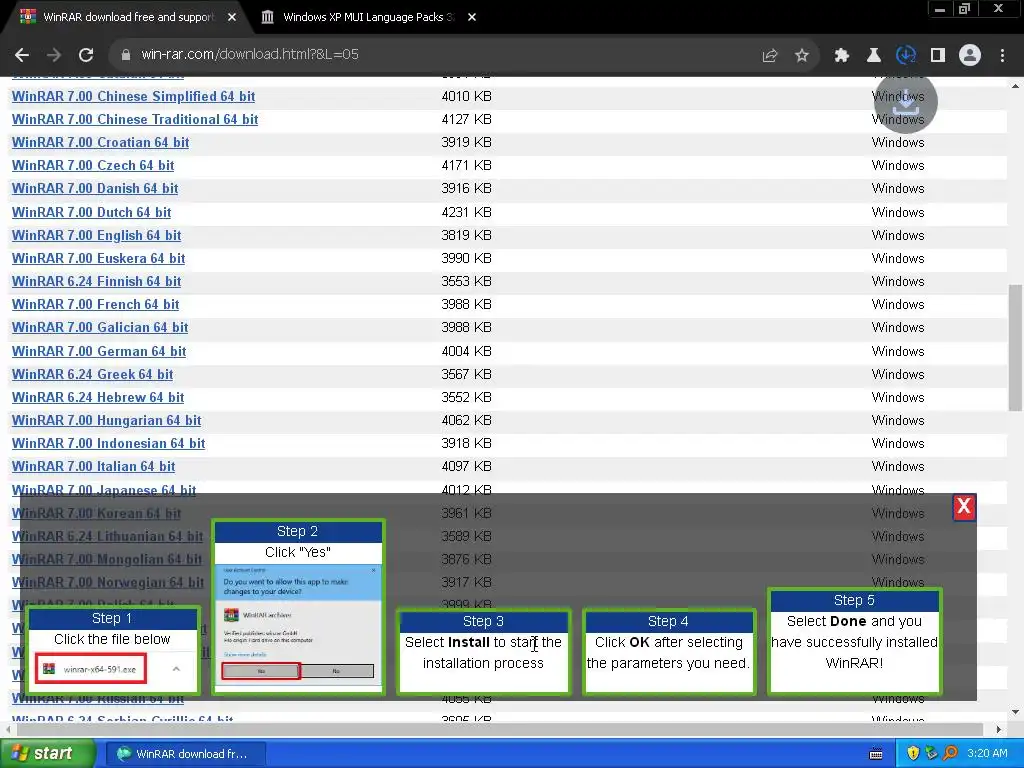Download WinRAR 7.00 French 64 bit
The width and height of the screenshot is (1024, 768).
coord(95,304)
